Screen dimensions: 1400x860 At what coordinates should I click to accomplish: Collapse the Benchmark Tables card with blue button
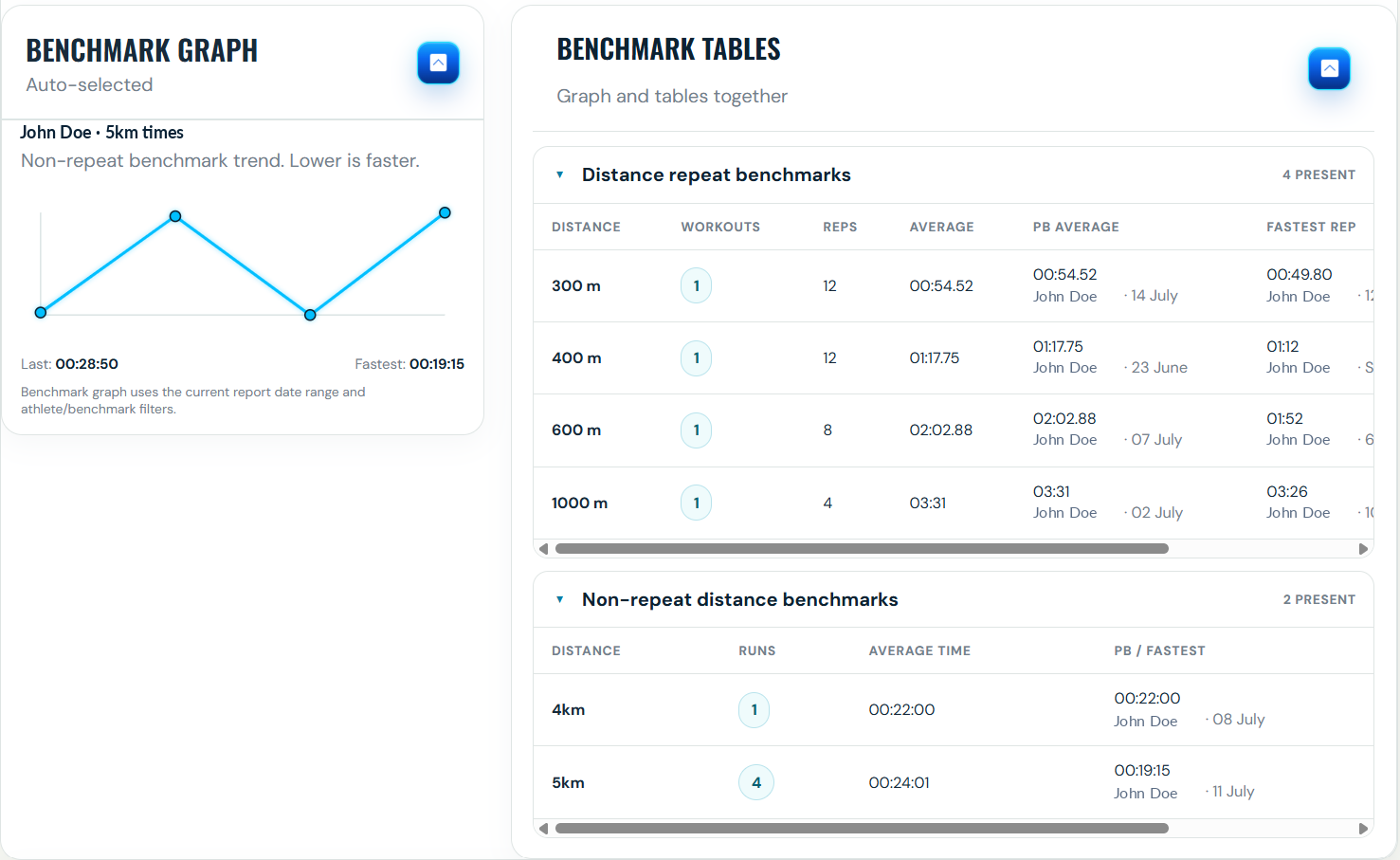tap(1329, 68)
